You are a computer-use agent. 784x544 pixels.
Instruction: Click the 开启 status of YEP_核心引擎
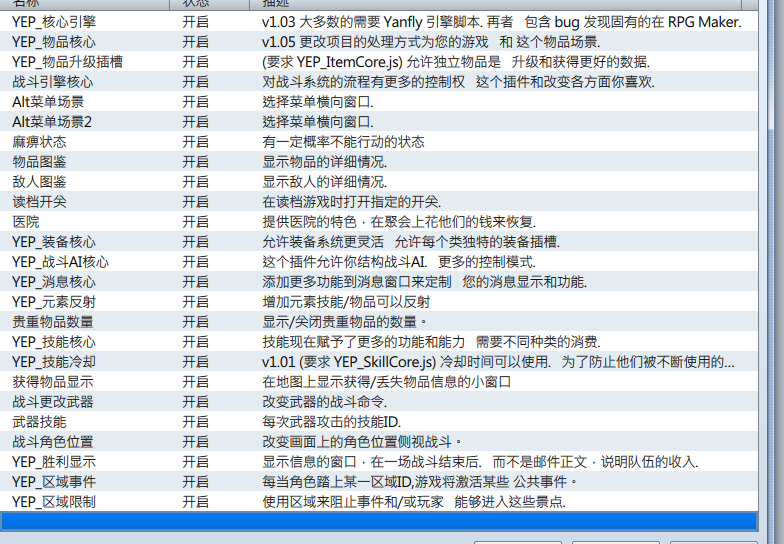point(196,22)
